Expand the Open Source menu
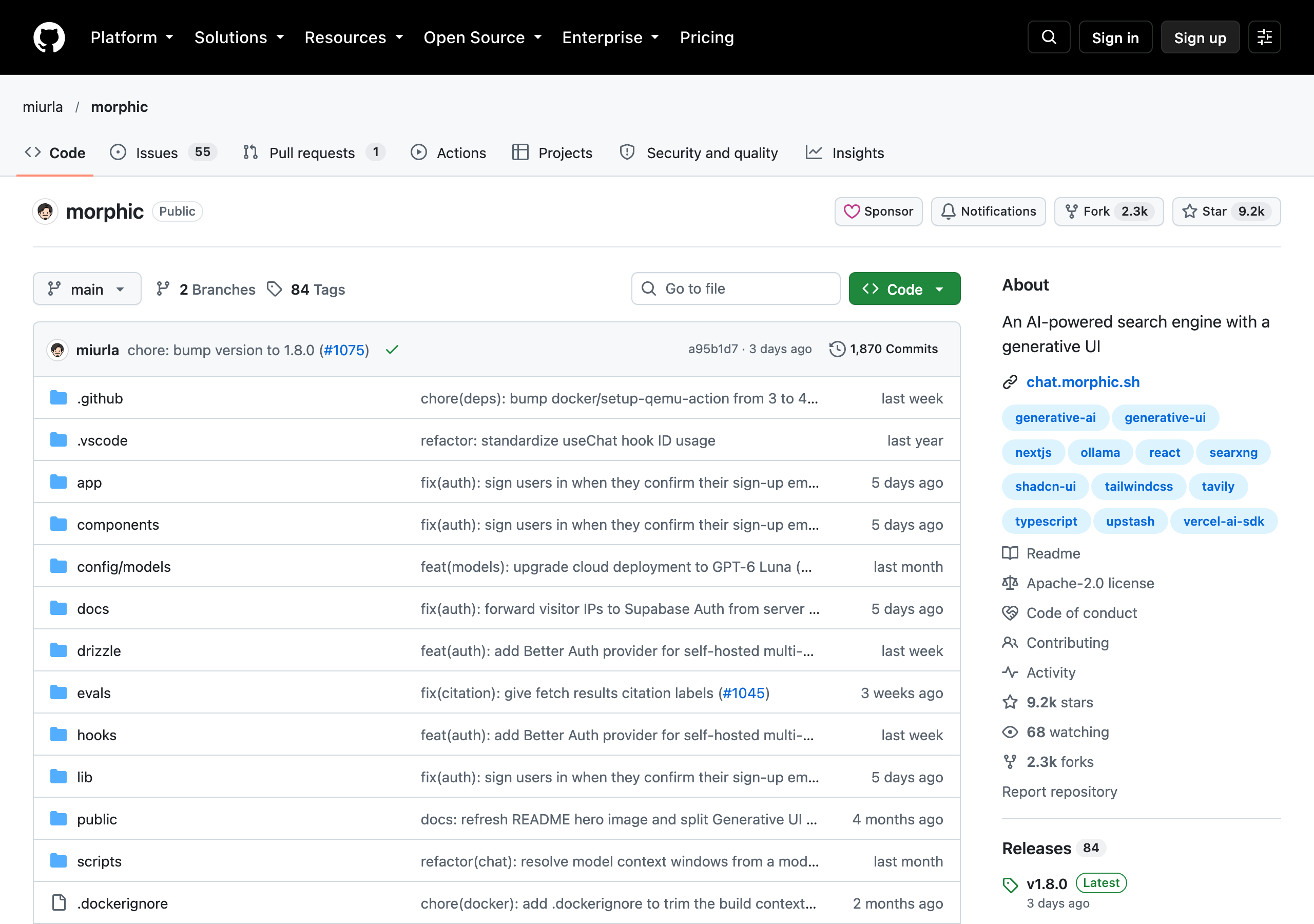Screen dimensions: 1314x924 tap(482, 37)
